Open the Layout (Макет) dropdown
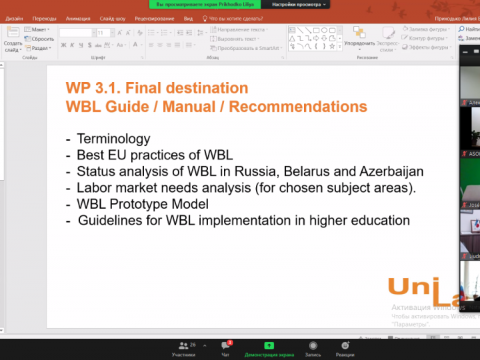The height and width of the screenshot is (360, 480). 37,30
